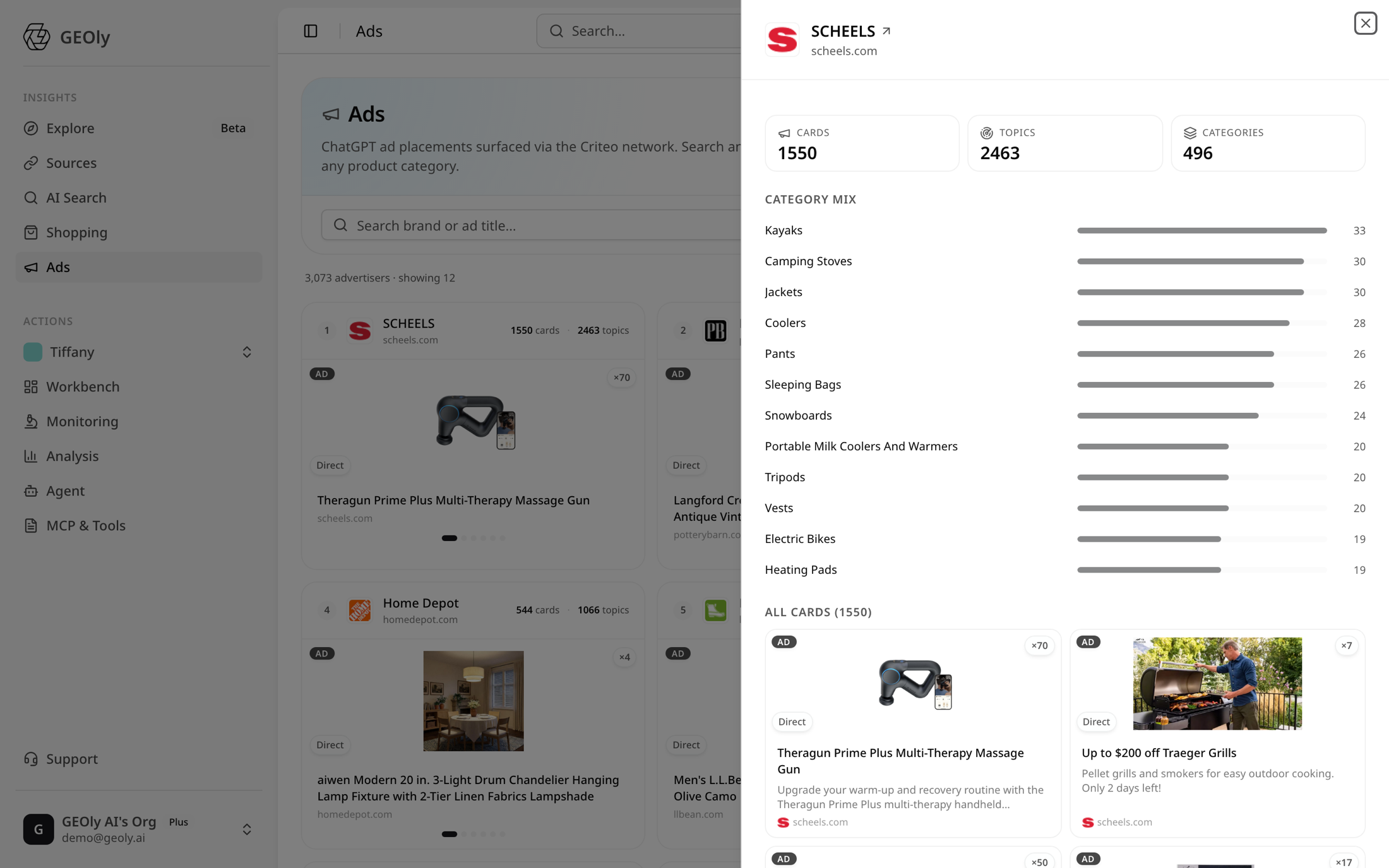Click the Shopping bag icon
This screenshot has height=868, width=1389.
pyautogui.click(x=31, y=232)
